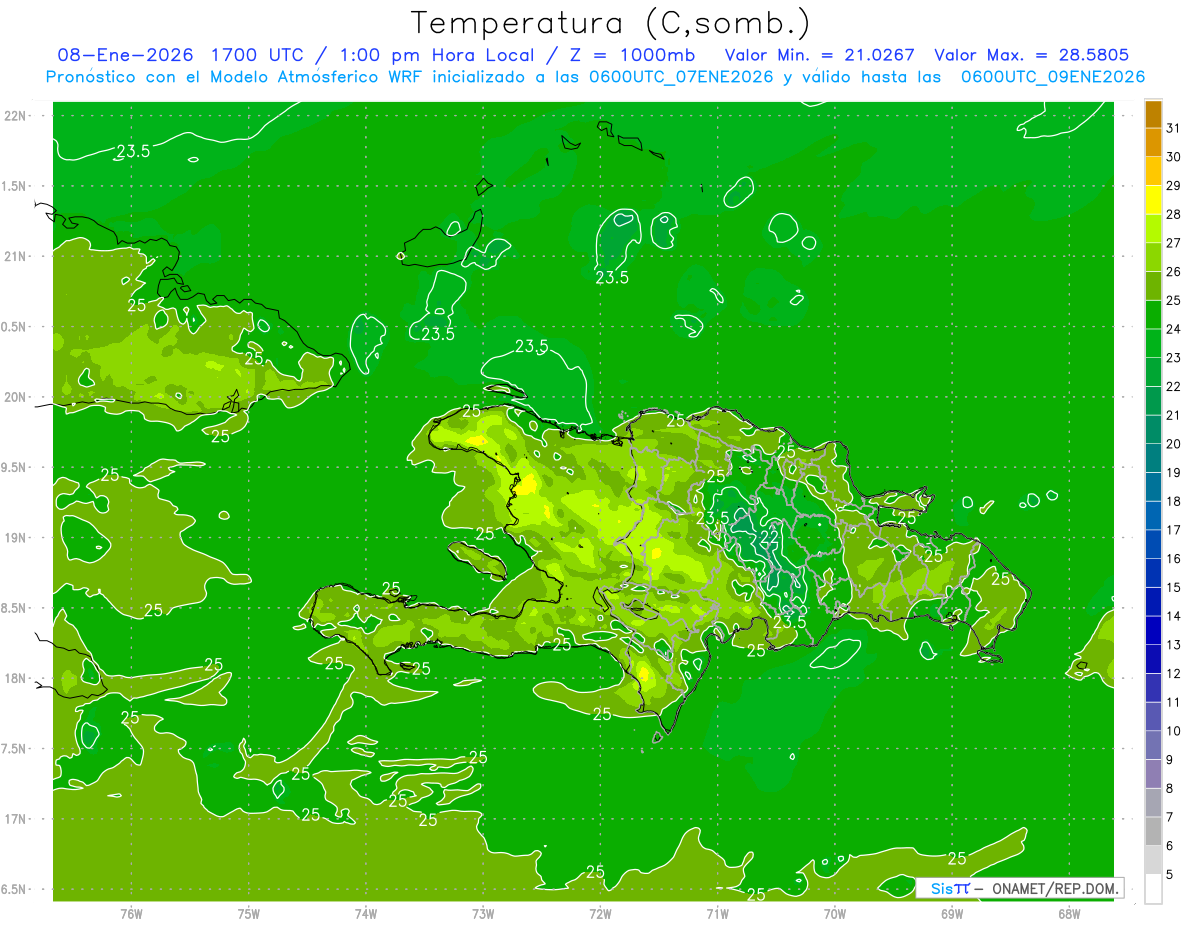Viewport: 1200px width, 927px height.
Task: Click the "72W" longitude axis label
Action: coord(600,913)
